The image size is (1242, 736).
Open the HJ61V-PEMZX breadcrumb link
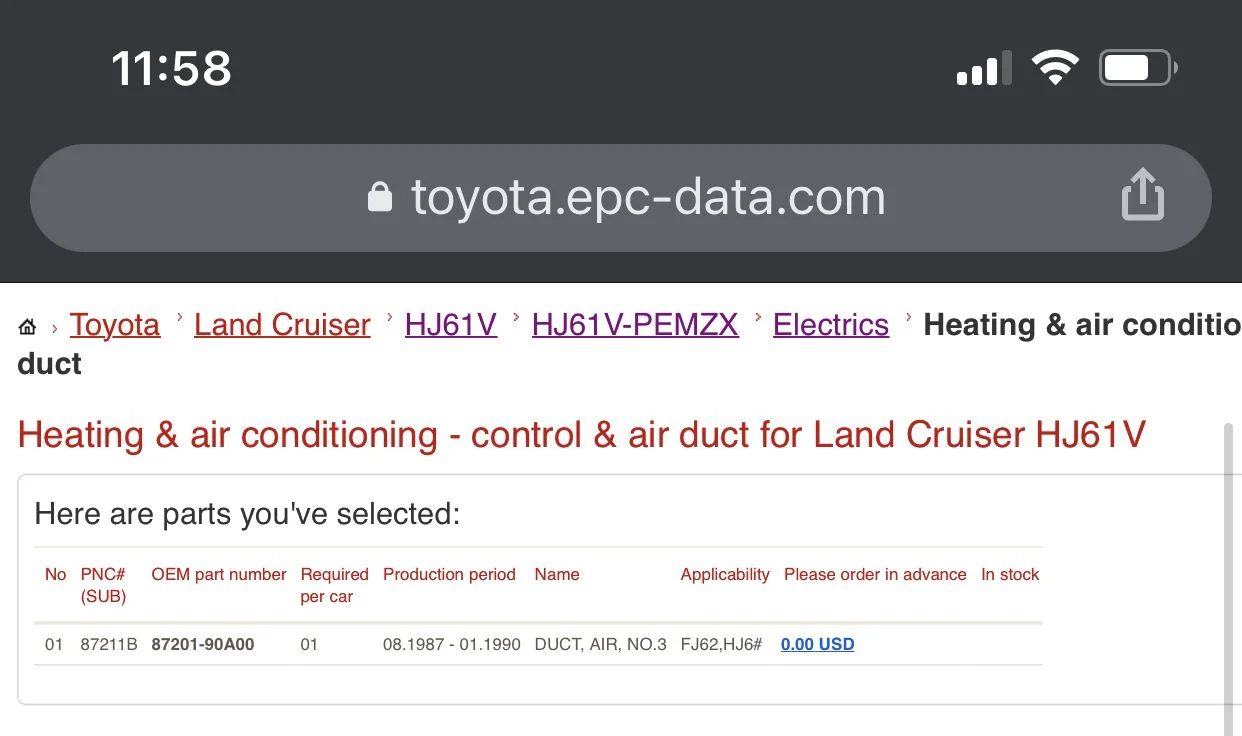click(x=635, y=325)
